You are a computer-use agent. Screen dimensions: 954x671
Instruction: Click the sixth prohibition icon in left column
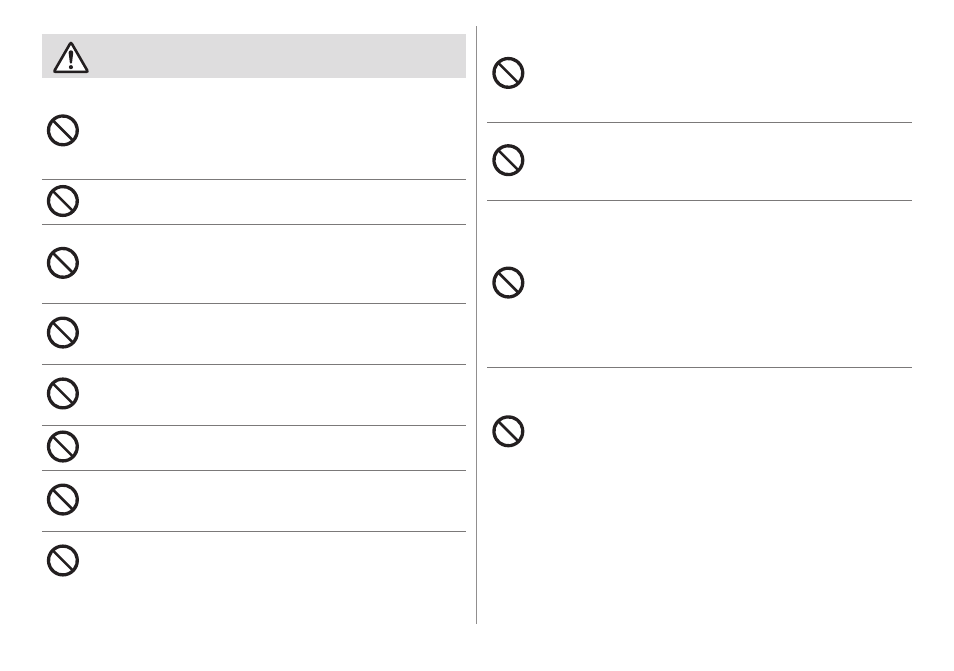[x=63, y=447]
